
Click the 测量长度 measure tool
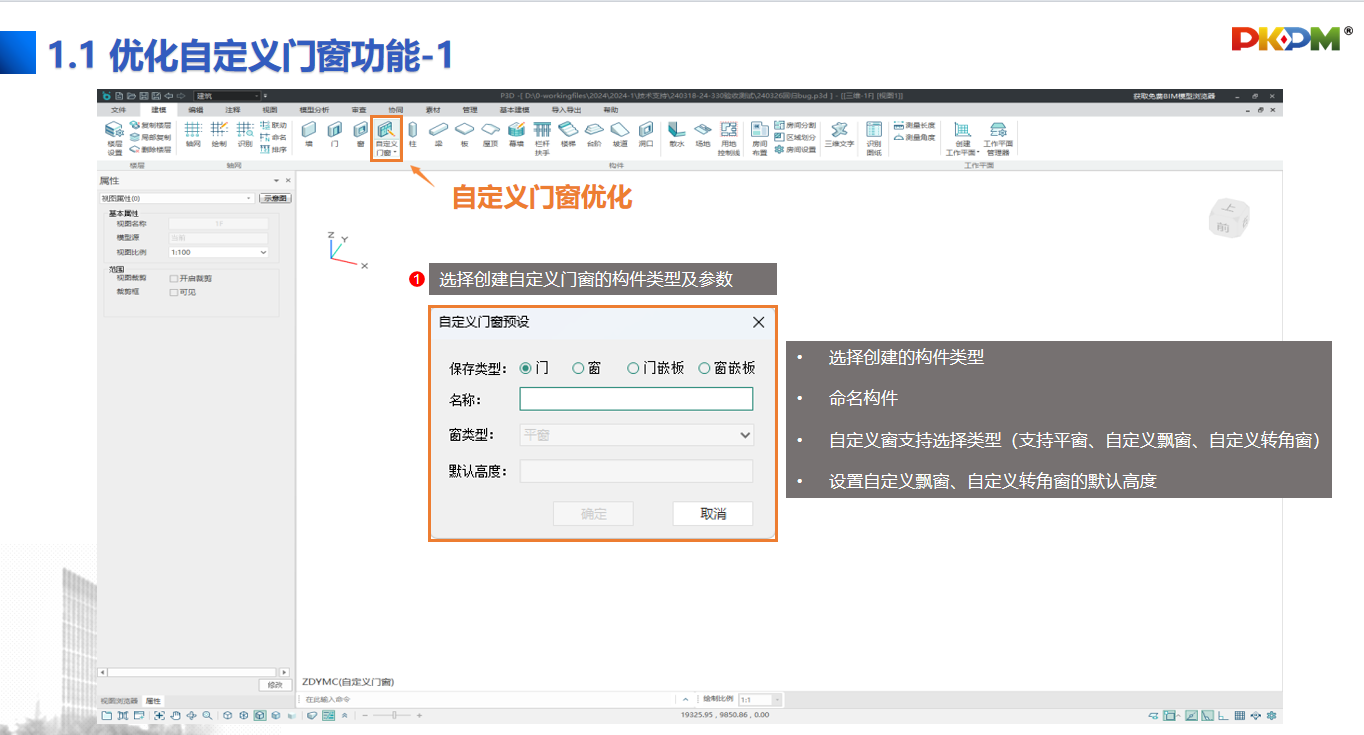point(914,125)
